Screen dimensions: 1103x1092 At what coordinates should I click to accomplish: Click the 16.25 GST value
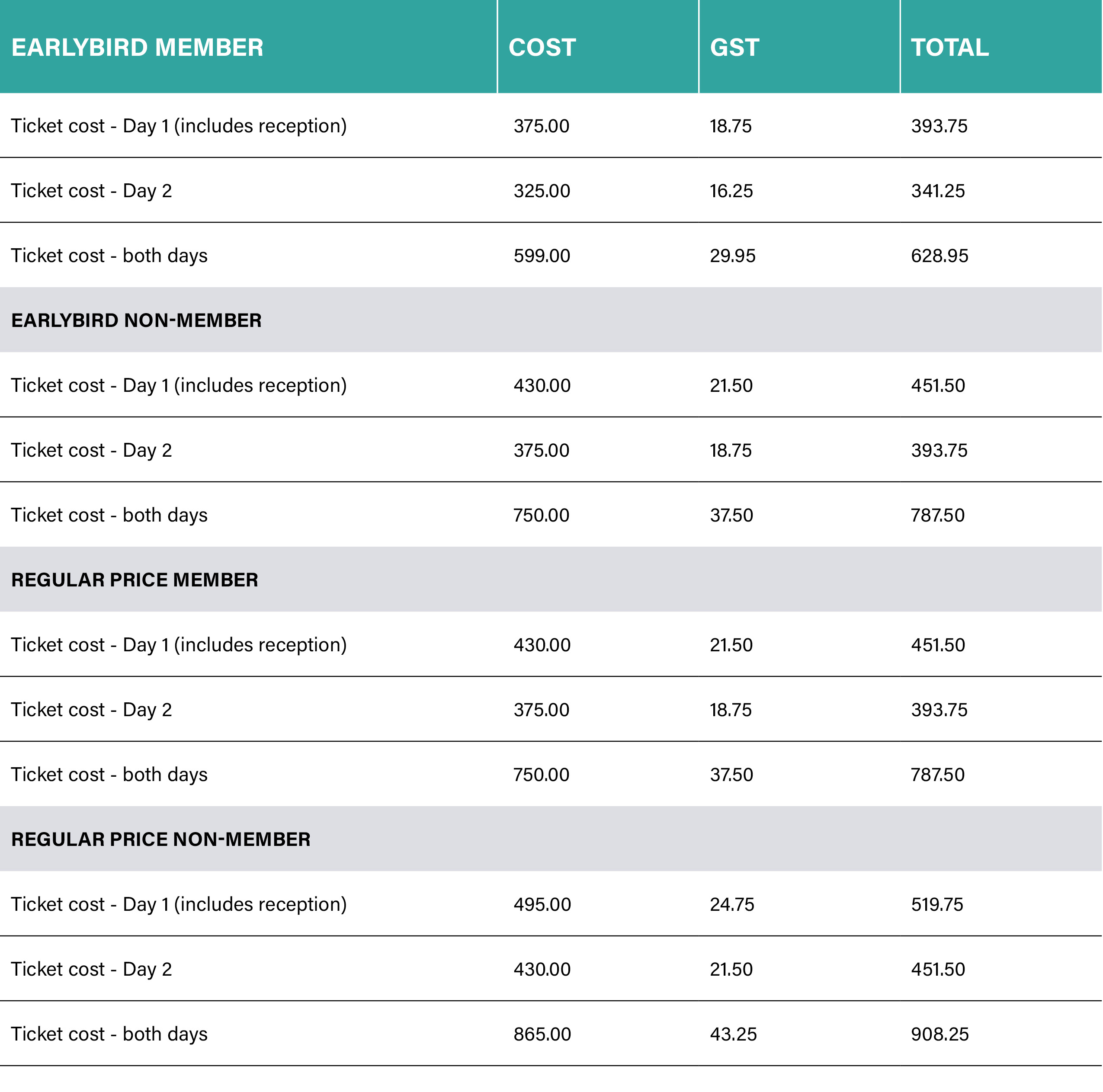coord(731,191)
